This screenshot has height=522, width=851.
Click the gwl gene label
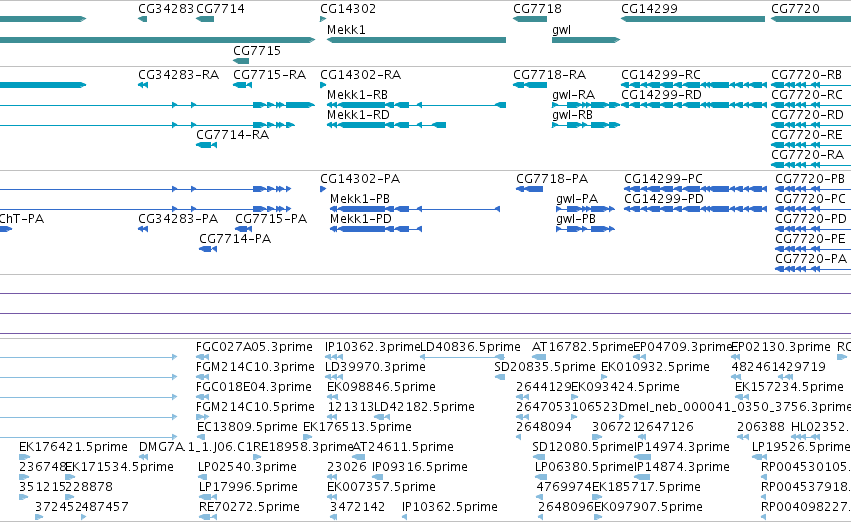tap(561, 30)
